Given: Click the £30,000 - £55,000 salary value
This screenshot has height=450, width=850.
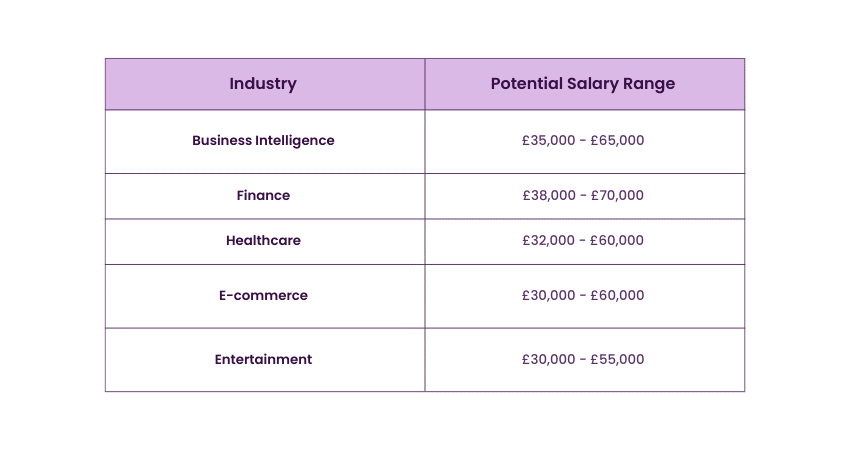Looking at the screenshot, I should [583, 360].
